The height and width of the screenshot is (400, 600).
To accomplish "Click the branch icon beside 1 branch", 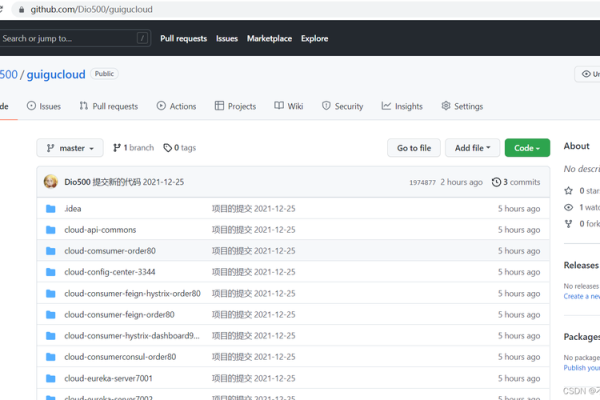I will (117, 148).
